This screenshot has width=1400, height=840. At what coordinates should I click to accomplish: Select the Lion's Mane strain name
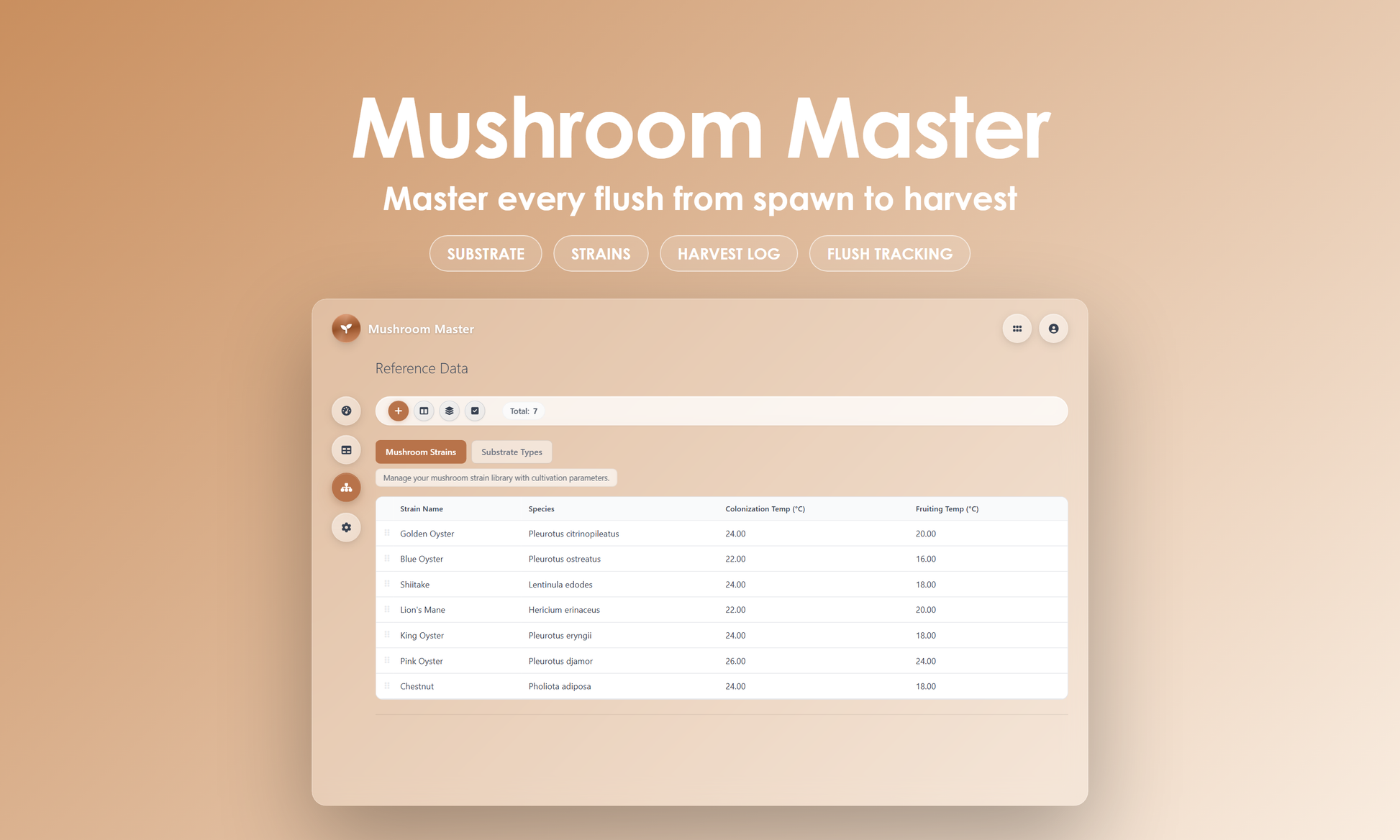click(x=422, y=610)
